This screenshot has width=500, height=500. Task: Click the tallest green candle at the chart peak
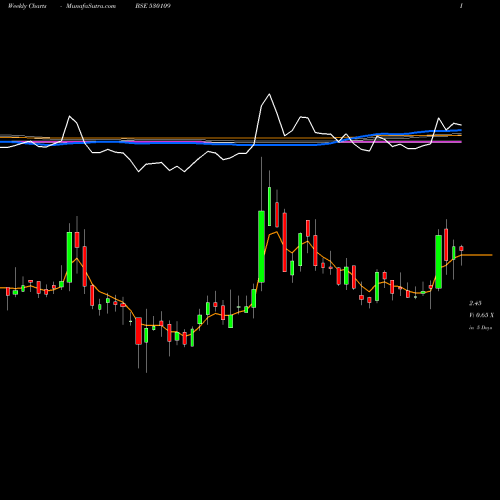coord(262,247)
